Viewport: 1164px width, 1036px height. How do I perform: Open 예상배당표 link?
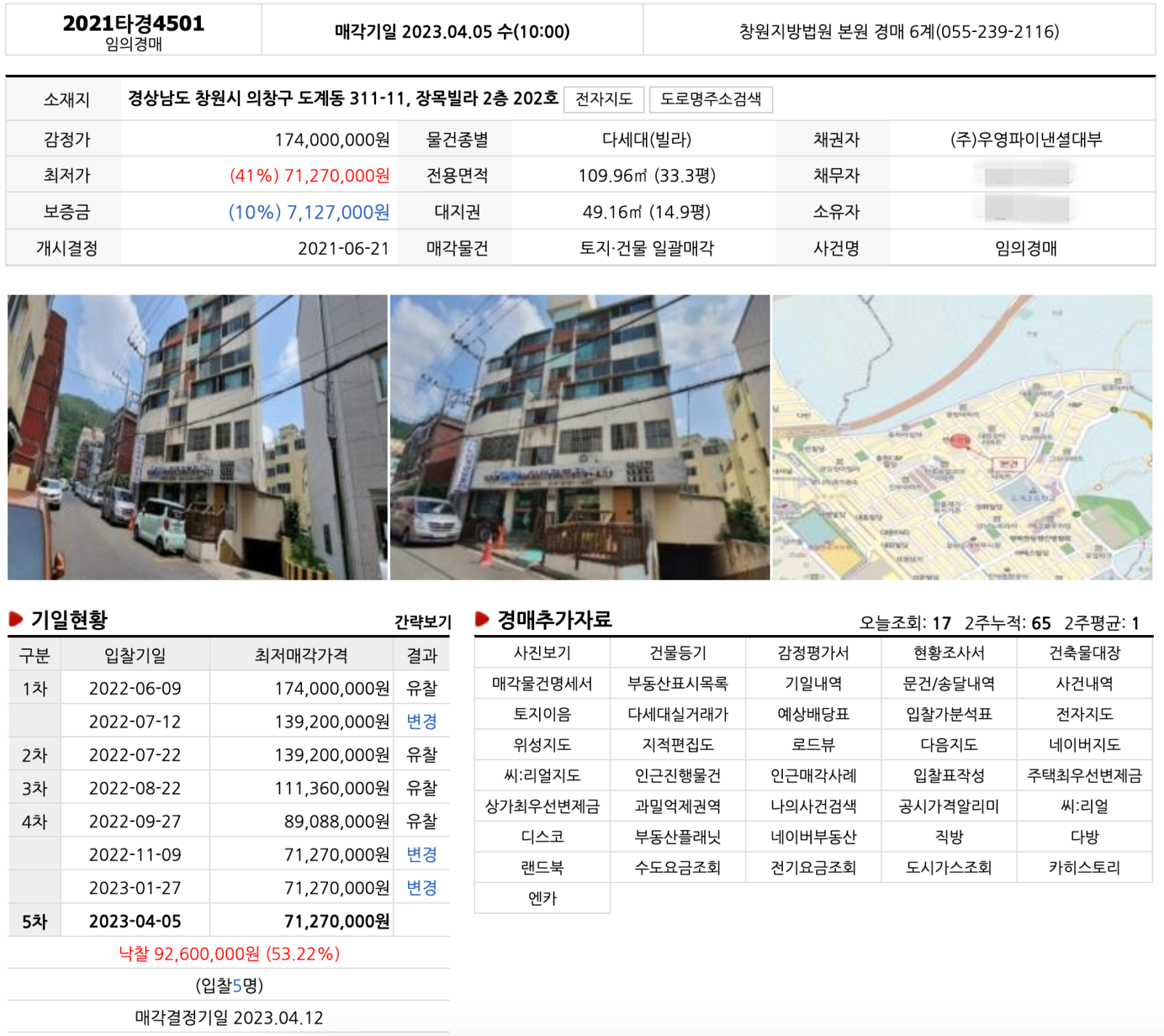[813, 714]
